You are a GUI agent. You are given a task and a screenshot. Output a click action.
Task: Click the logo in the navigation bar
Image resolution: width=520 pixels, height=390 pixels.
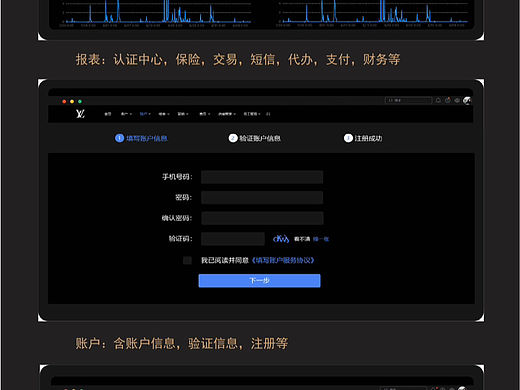click(x=80, y=114)
